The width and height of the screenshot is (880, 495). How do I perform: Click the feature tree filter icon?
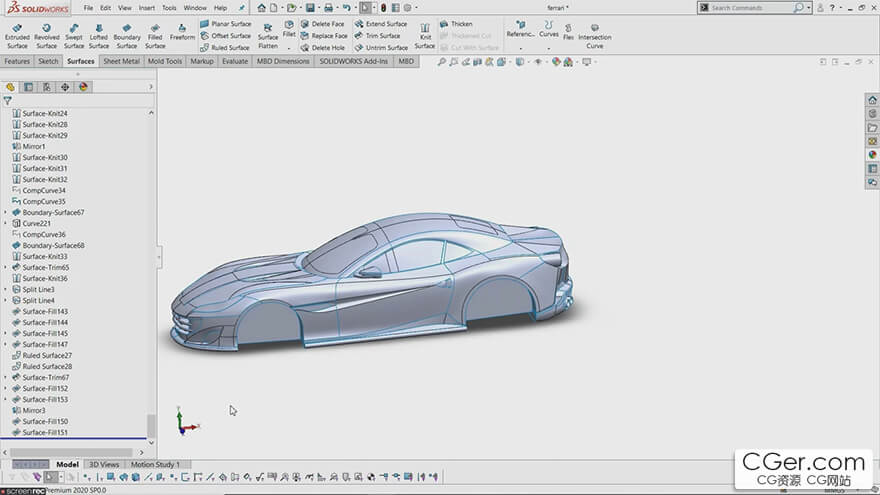pos(7,101)
